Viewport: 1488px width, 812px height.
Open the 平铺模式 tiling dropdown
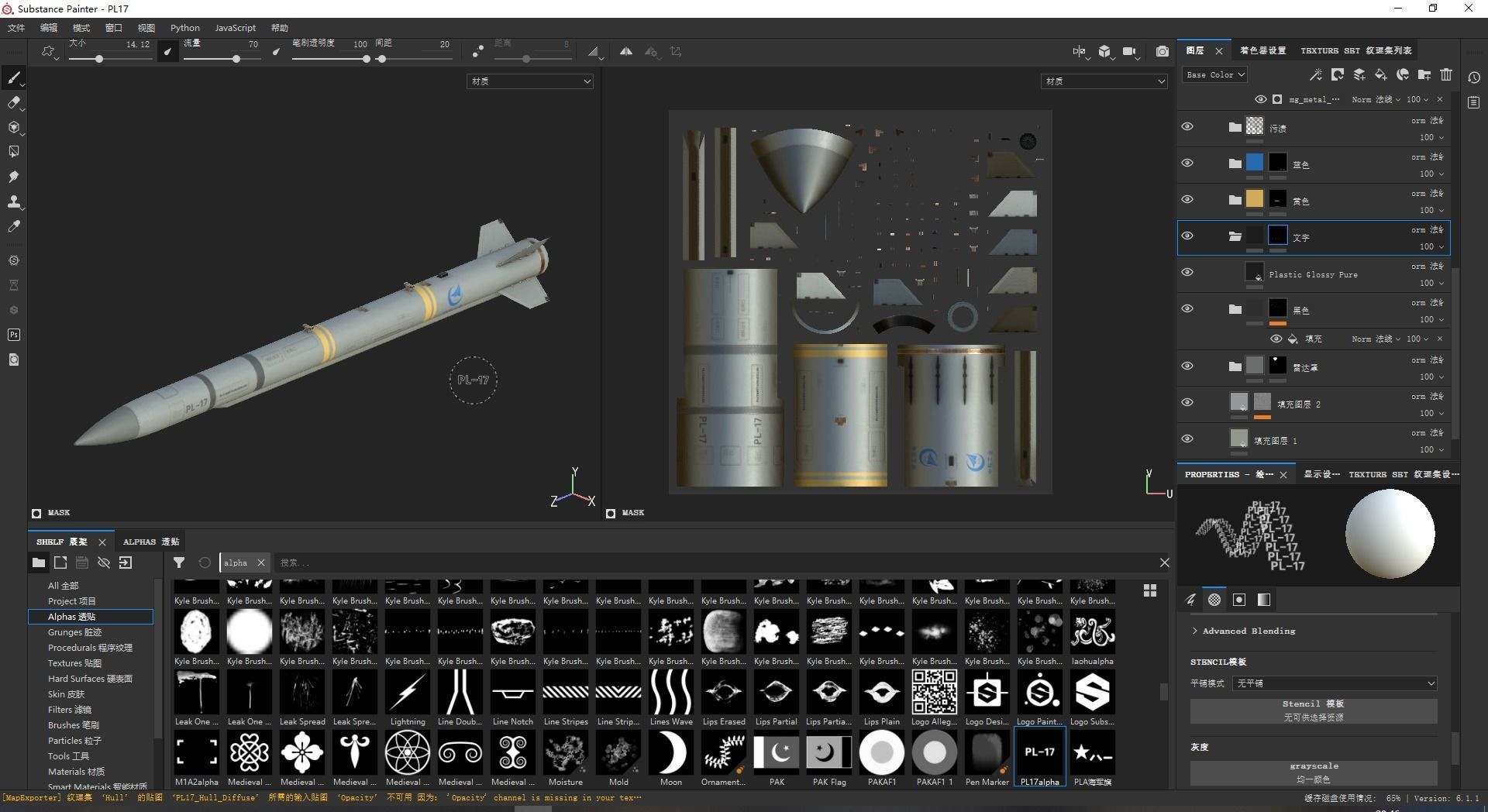(x=1335, y=683)
